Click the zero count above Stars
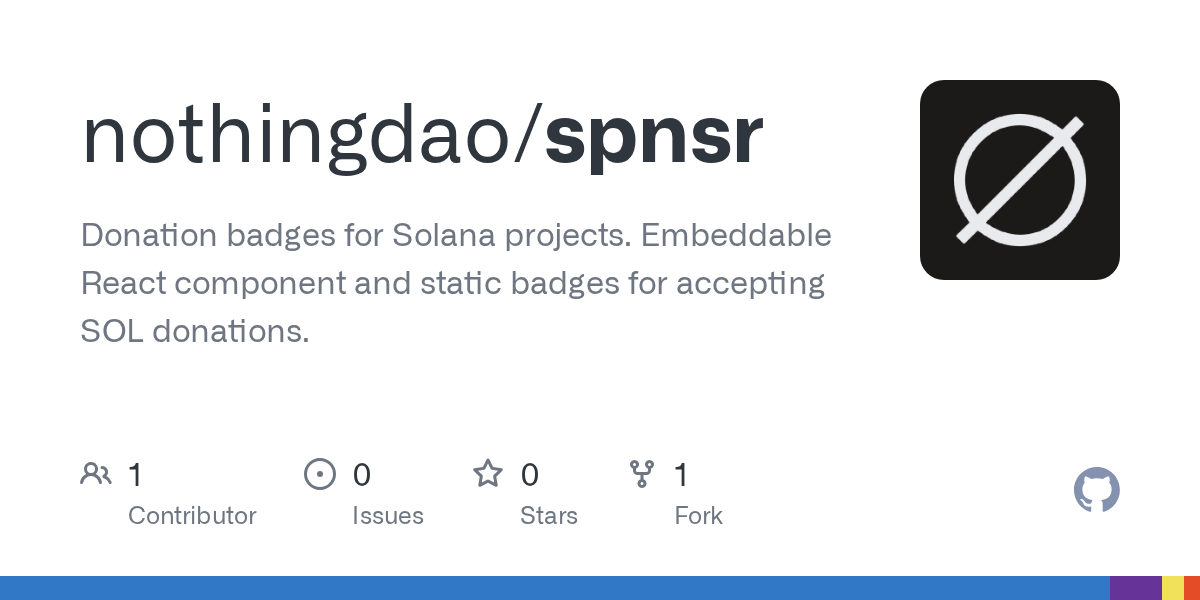1200x600 pixels. [530, 475]
